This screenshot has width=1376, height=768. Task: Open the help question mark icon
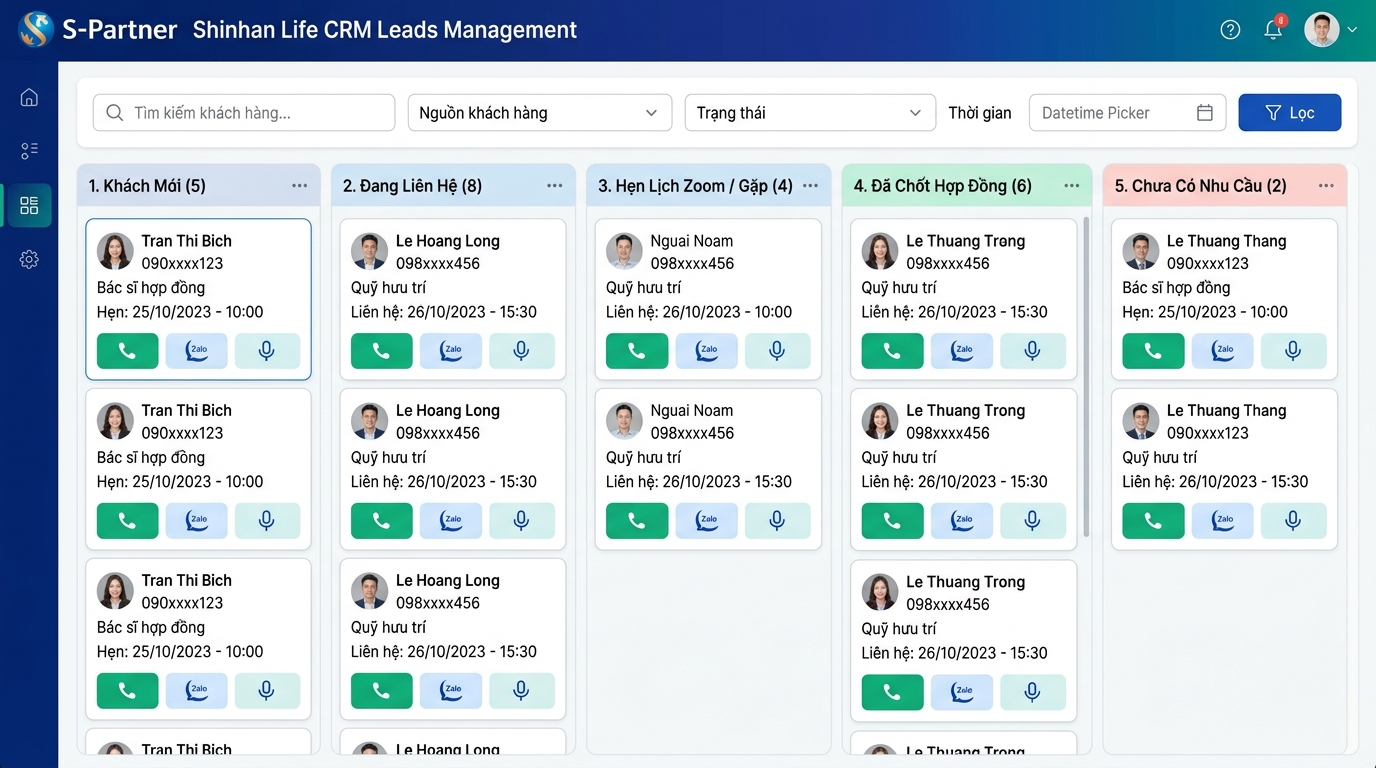coord(1230,30)
